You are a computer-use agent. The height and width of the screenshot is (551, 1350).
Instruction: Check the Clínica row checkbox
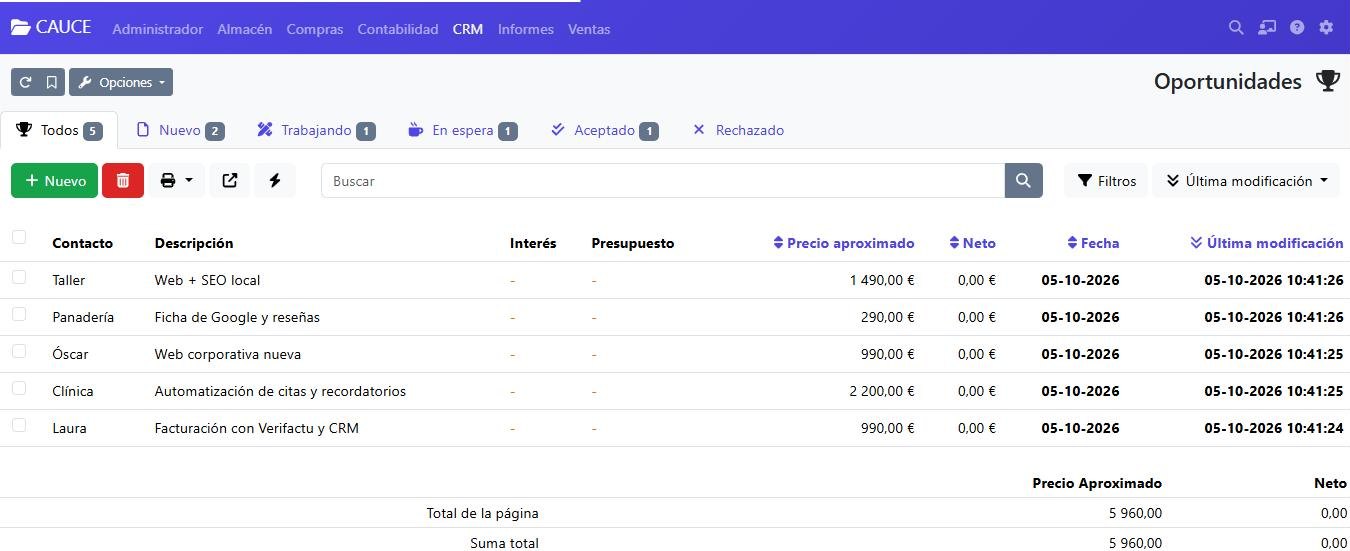point(19,388)
